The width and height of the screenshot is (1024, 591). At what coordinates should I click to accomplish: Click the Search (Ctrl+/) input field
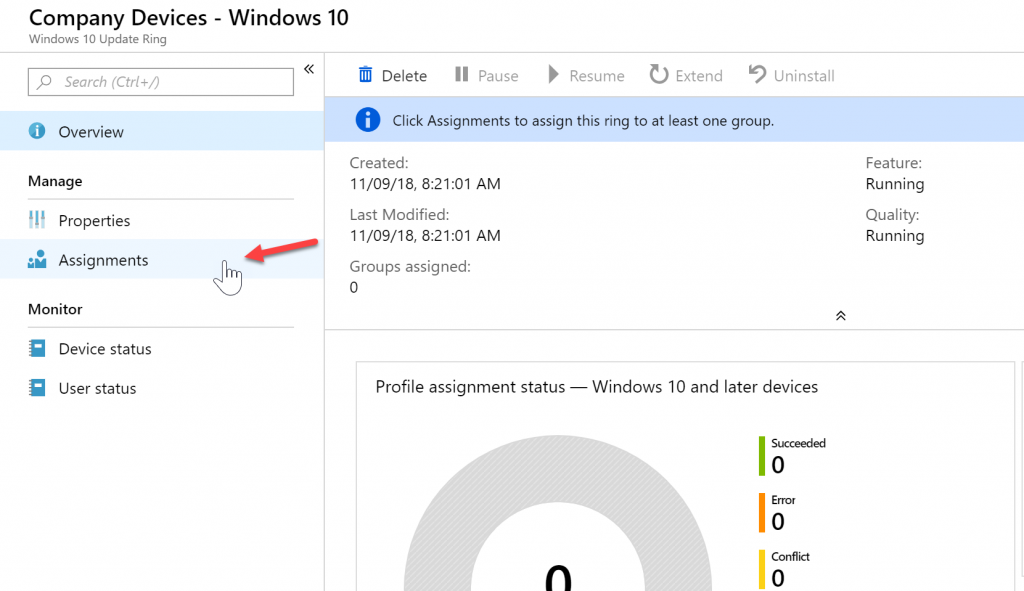point(161,82)
